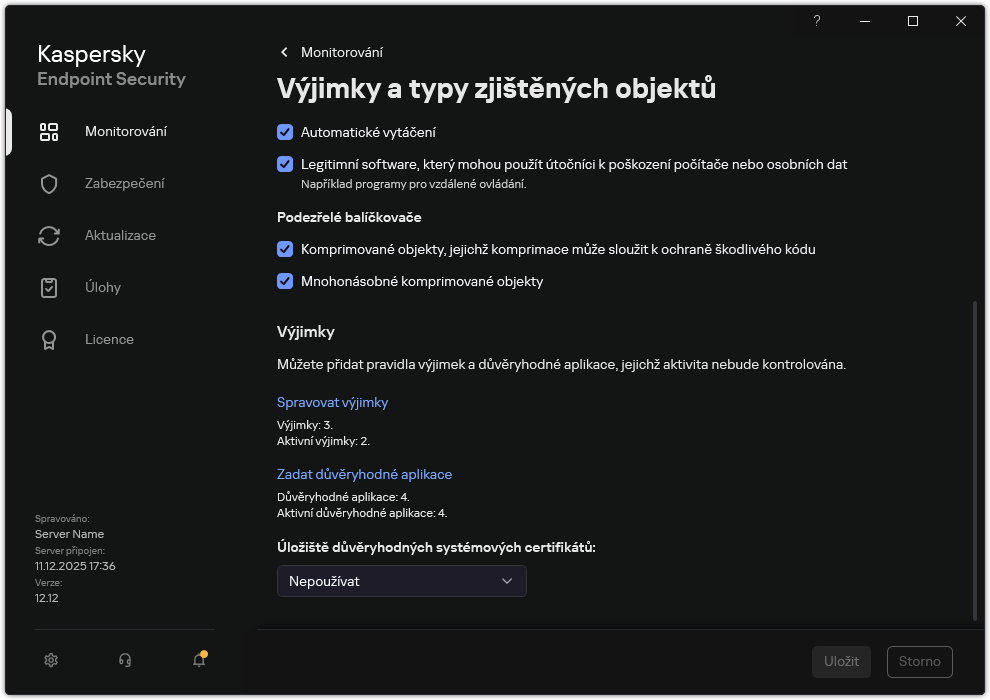Click Zadat důvěryhodné aplikace
Image resolution: width=990 pixels, height=700 pixels.
[x=364, y=474]
